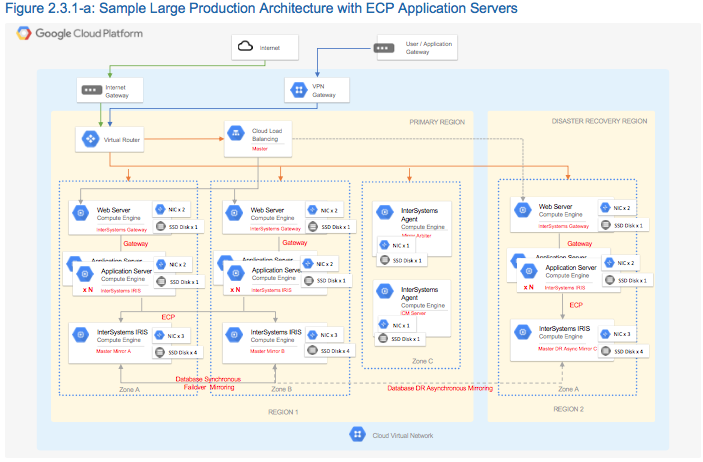Select NIC x 3 icon of Master Mirror A
The height and width of the screenshot is (462, 703).
tap(159, 335)
